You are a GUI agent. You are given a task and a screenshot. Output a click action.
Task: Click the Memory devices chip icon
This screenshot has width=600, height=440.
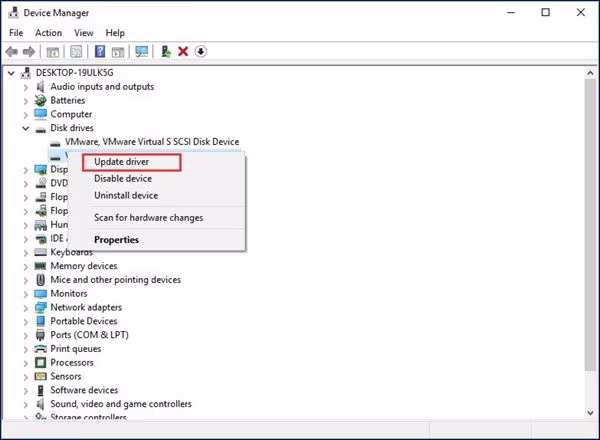pos(40,266)
